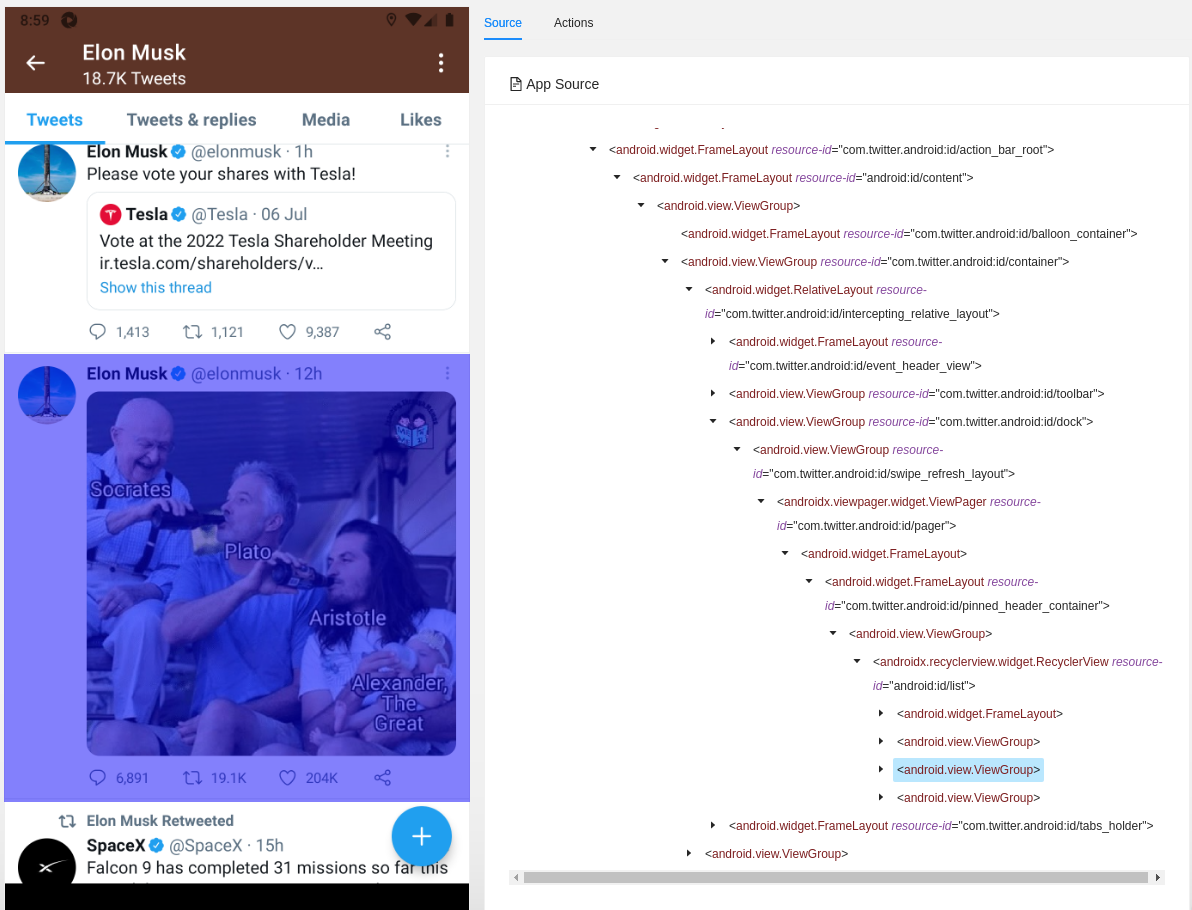Tap Tesla logo in quoted tweet

point(110,214)
